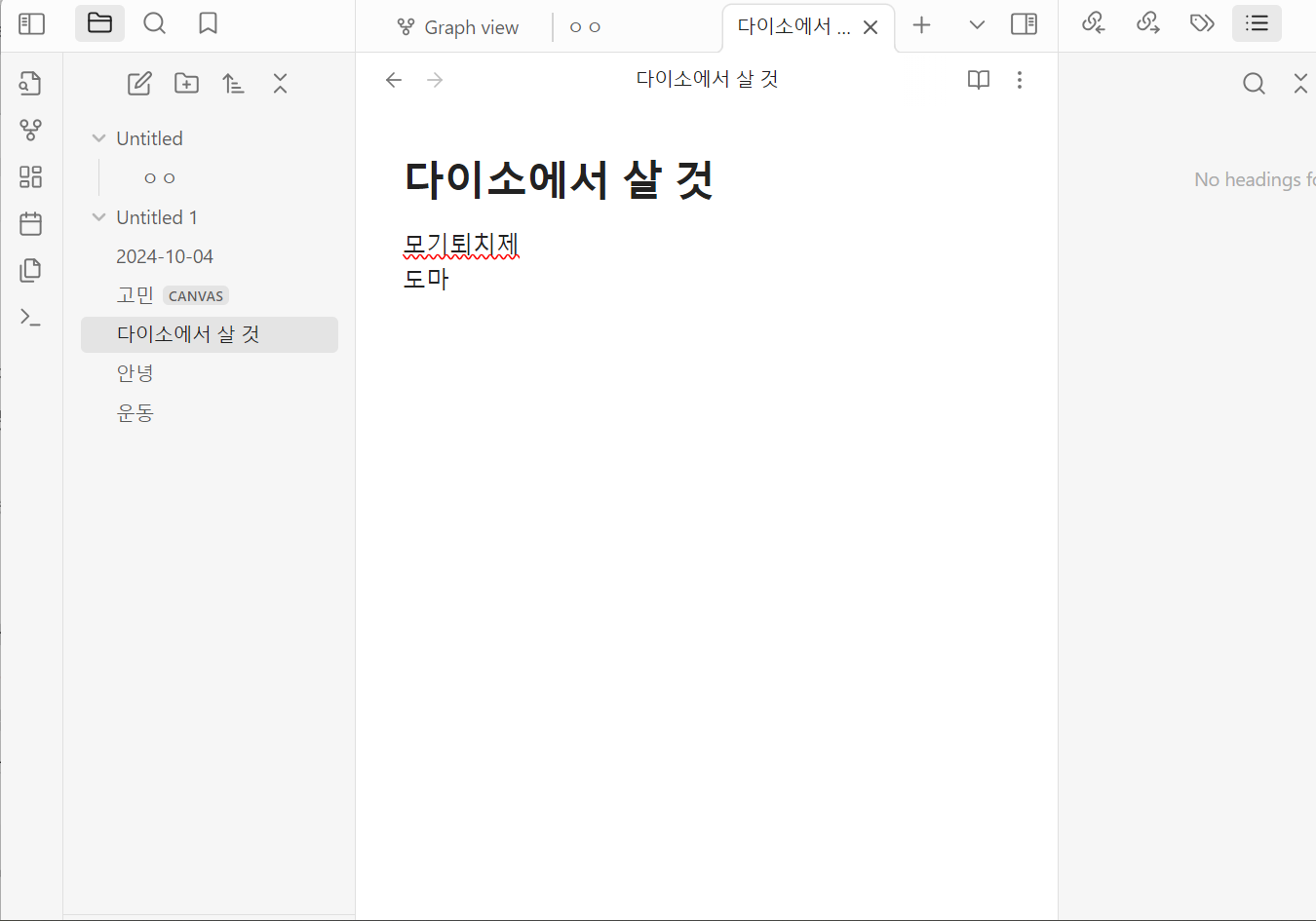Search headings magnifier in outline pane
This screenshot has height=921, width=1316.
click(x=1255, y=84)
